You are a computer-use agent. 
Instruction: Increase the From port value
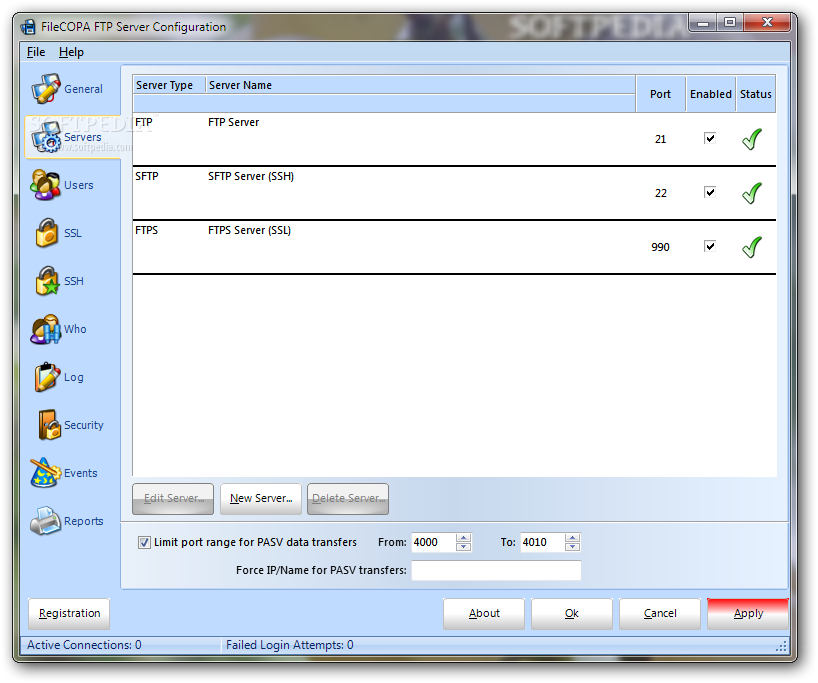point(463,538)
